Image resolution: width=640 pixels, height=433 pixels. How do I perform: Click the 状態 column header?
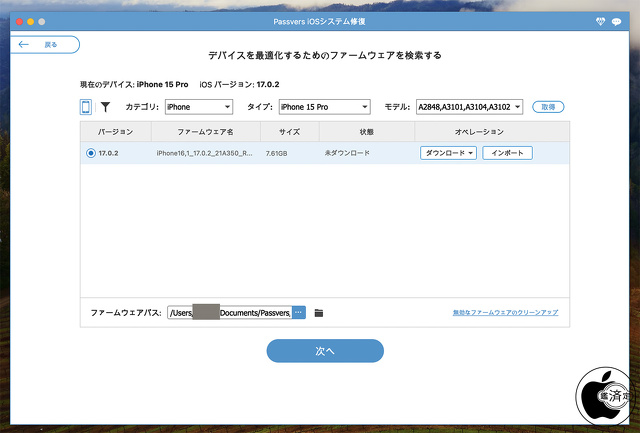367,132
